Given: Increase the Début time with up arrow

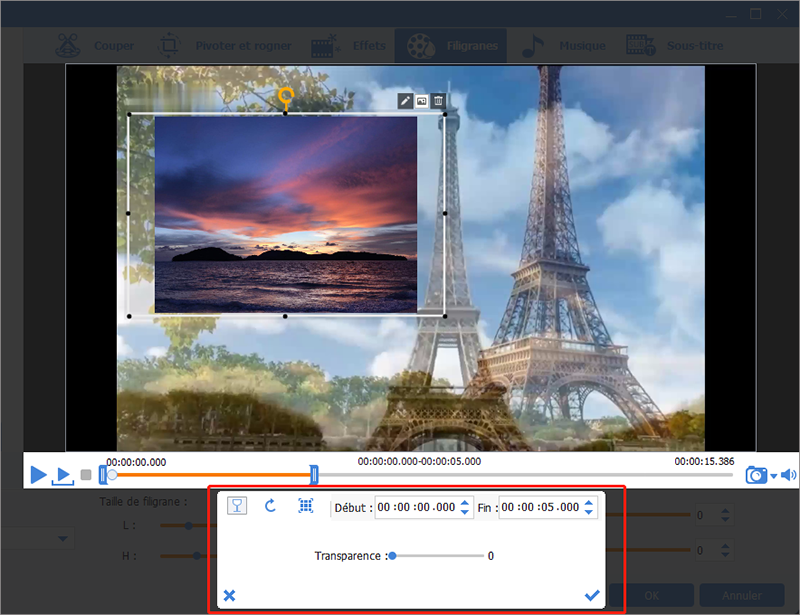Looking at the screenshot, I should pos(464,502).
